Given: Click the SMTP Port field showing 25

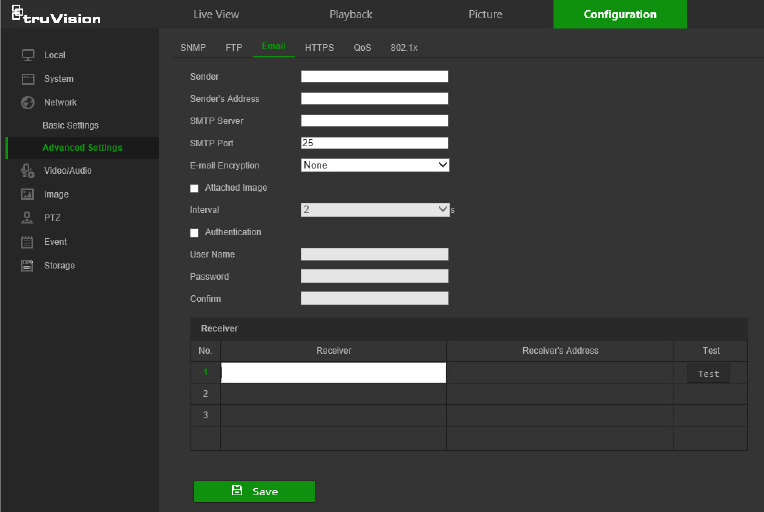Looking at the screenshot, I should coord(374,143).
